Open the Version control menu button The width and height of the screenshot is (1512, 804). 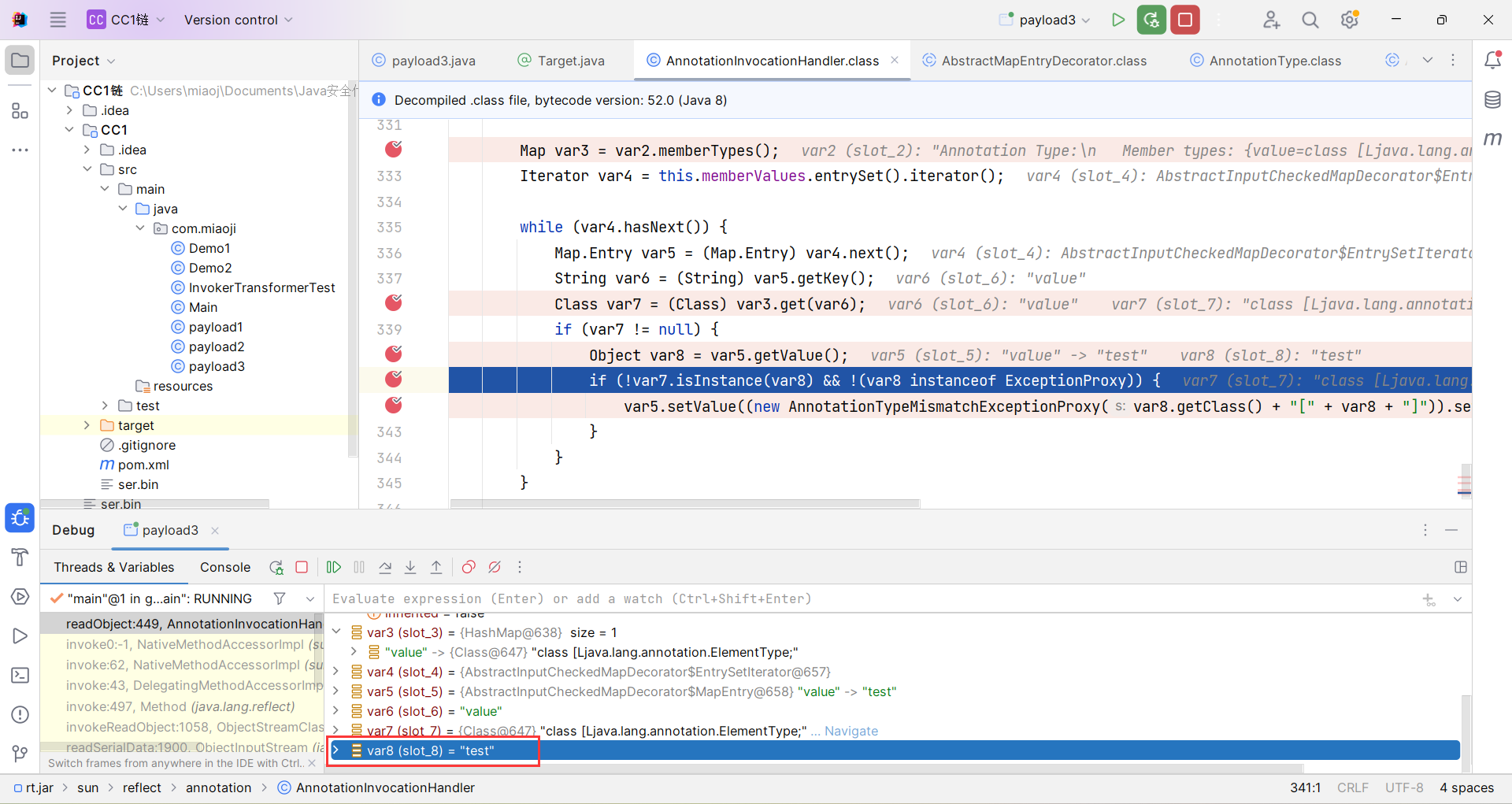pos(238,20)
